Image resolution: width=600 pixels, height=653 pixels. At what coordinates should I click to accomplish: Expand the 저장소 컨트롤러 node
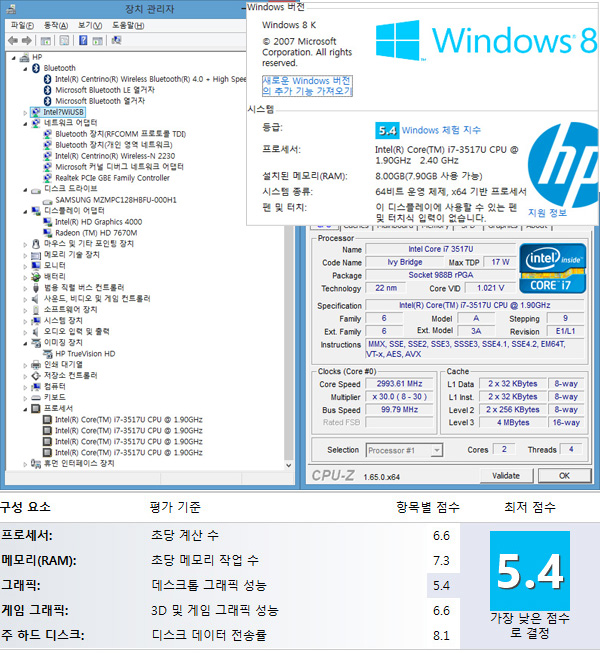coord(25,376)
